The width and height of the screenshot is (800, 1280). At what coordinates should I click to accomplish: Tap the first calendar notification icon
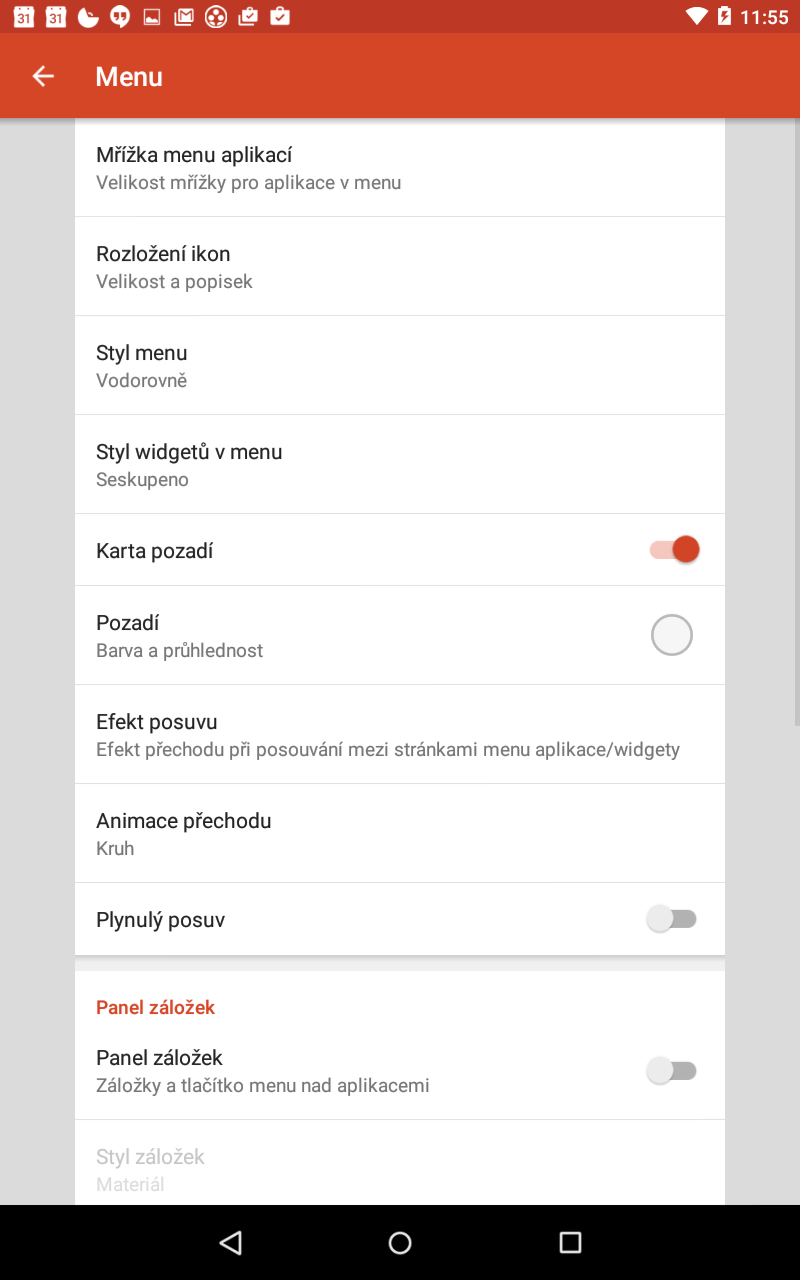(x=24, y=16)
